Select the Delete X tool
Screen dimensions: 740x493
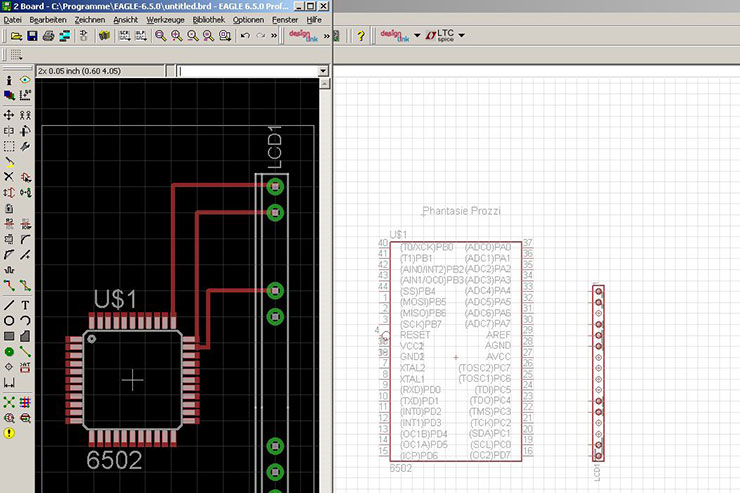coord(9,177)
